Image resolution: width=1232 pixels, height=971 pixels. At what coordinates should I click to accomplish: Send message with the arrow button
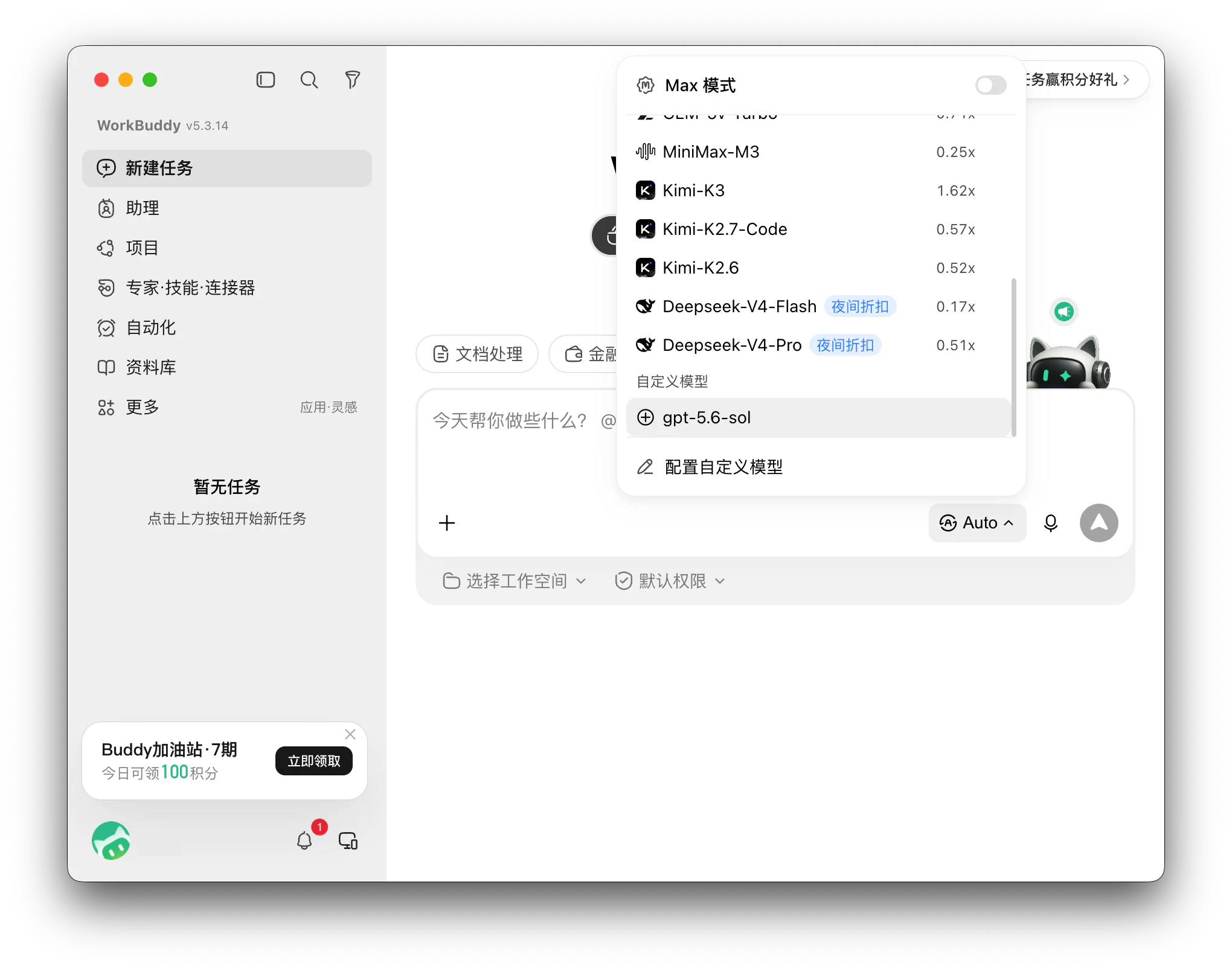click(x=1099, y=523)
